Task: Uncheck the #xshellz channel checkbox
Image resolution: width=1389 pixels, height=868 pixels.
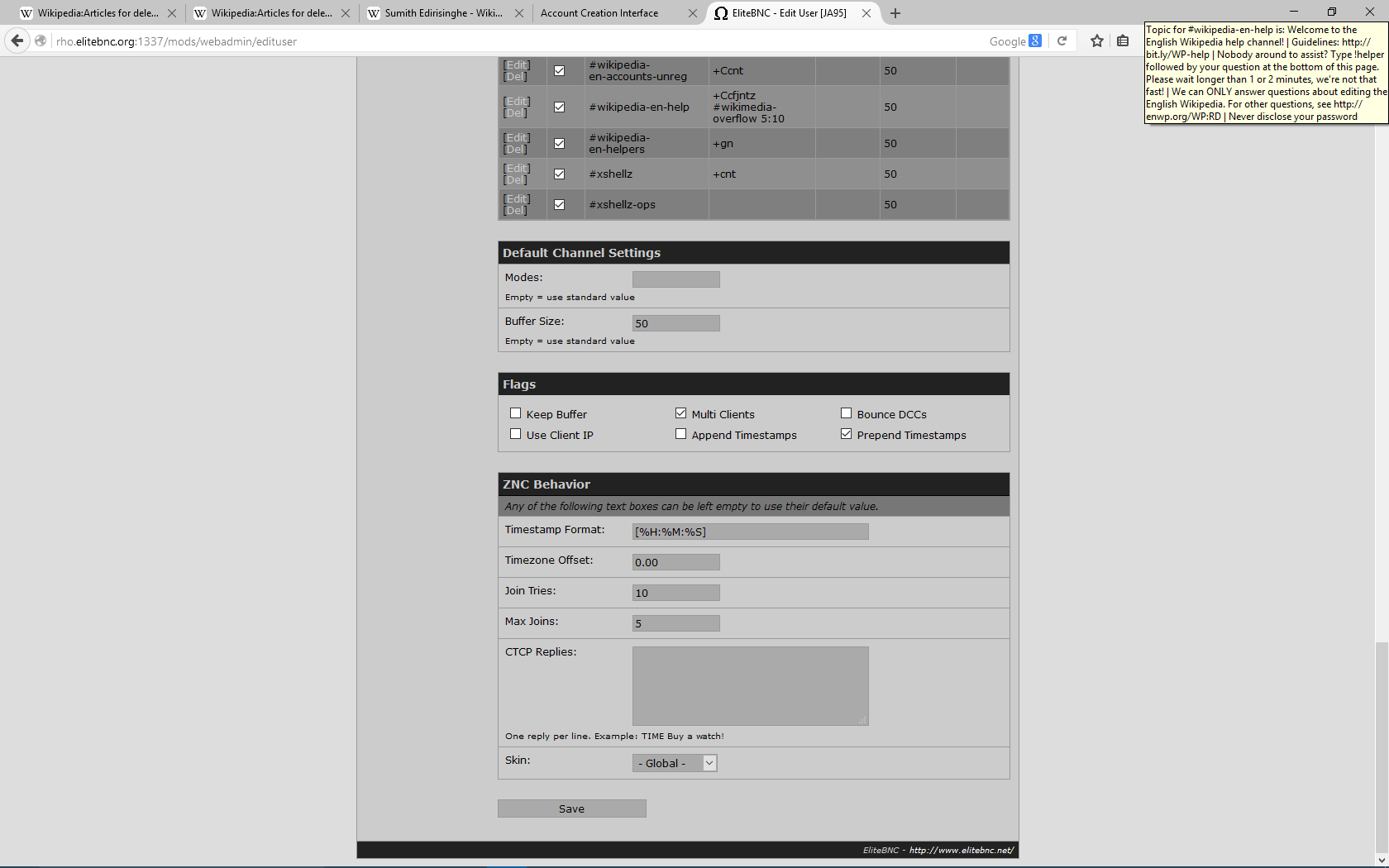Action: (560, 174)
